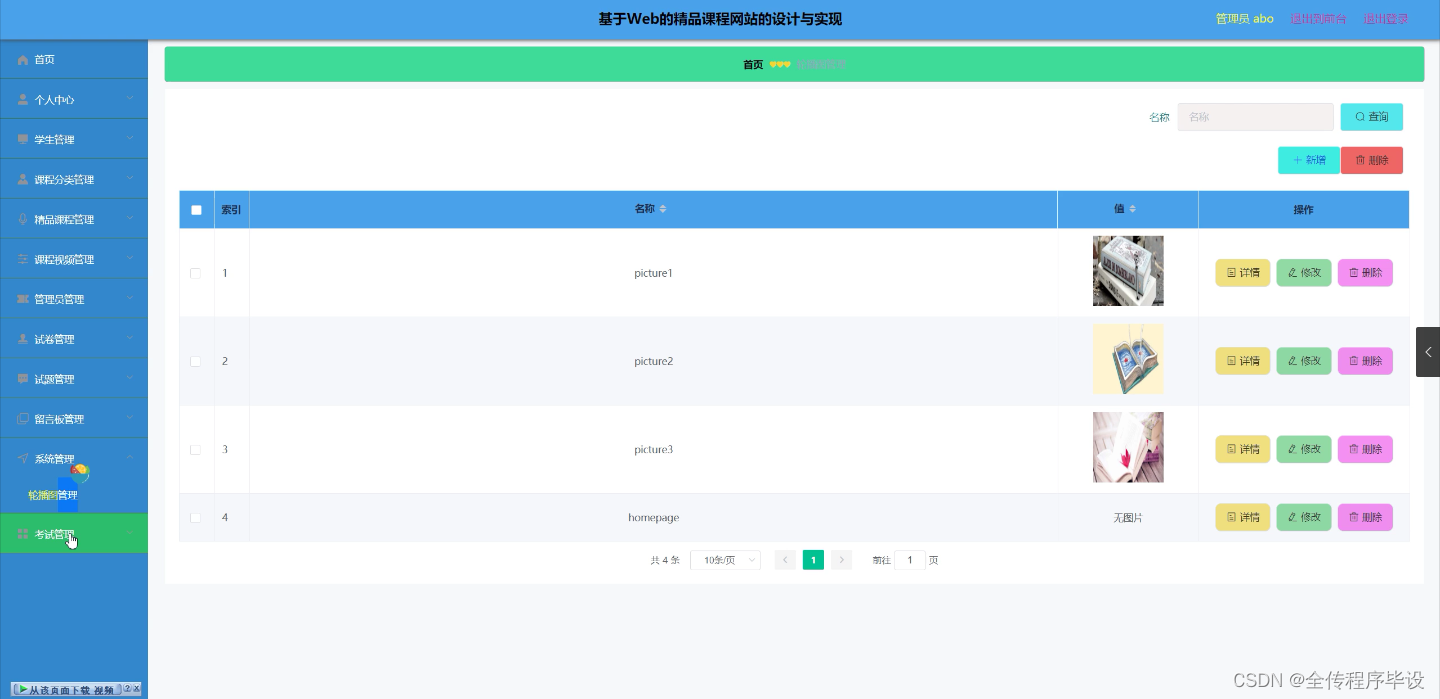Viewport: 1440px width, 699px height.
Task: Open the 考试管理 sidebar menu
Action: (x=74, y=534)
